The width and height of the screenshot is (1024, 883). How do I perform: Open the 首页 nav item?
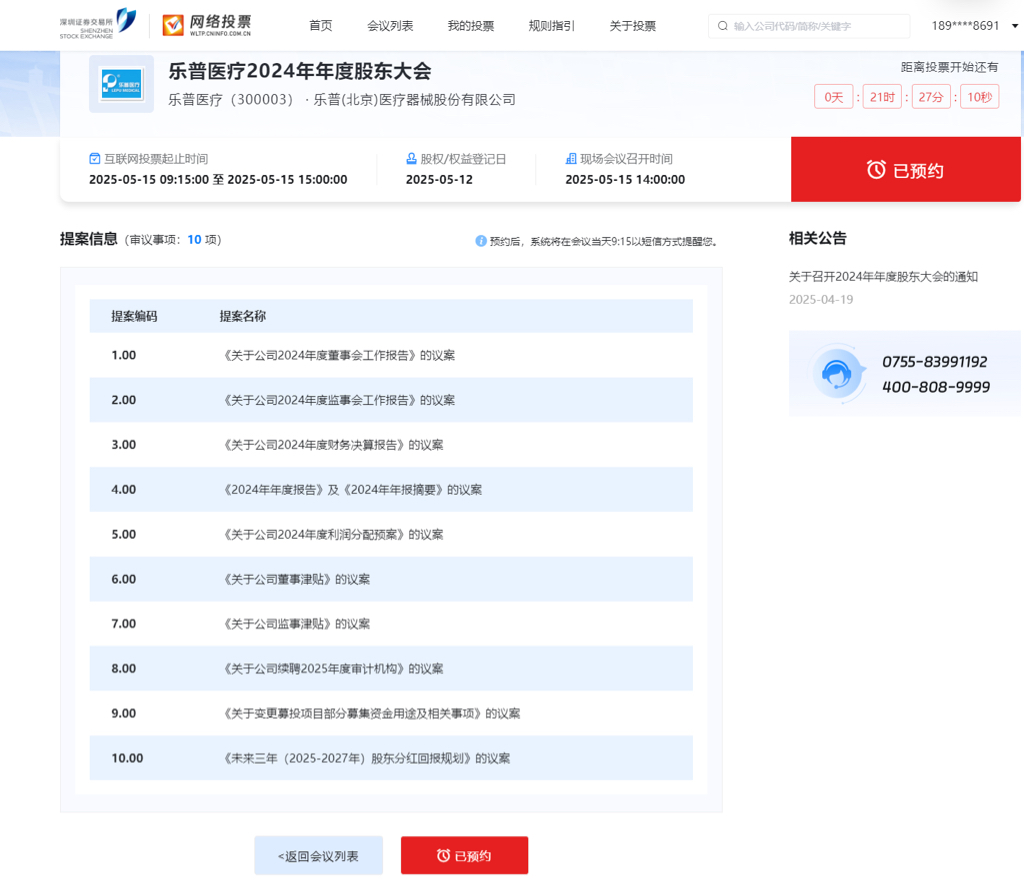click(x=321, y=25)
